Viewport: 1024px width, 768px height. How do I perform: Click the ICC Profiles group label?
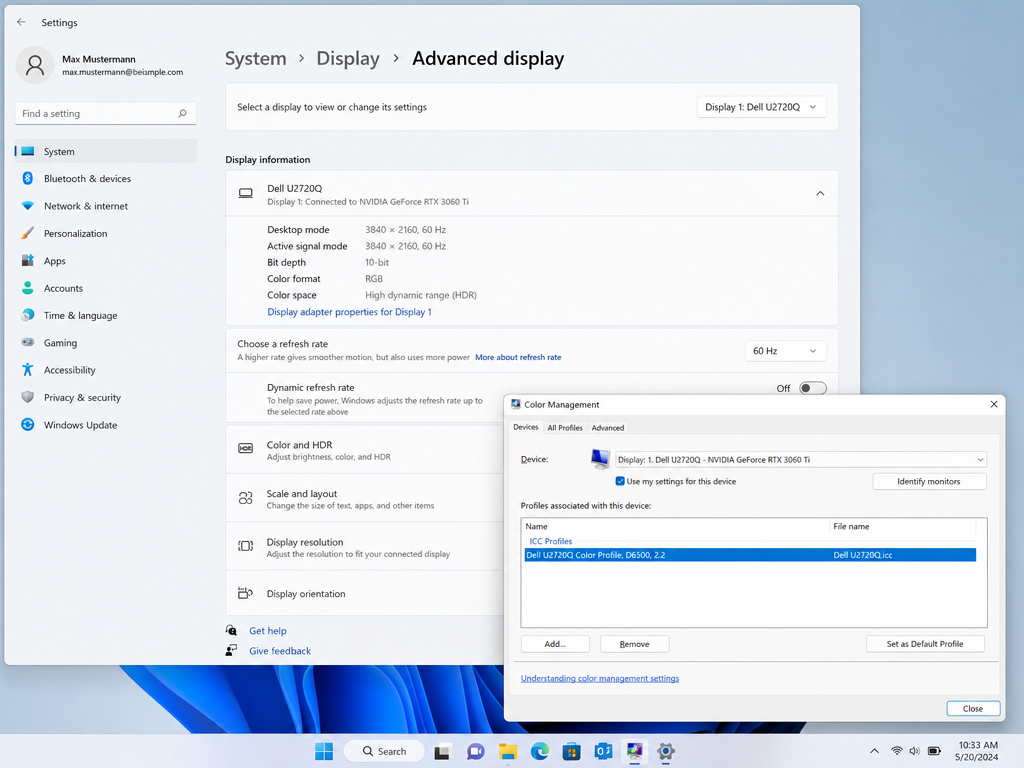(551, 541)
